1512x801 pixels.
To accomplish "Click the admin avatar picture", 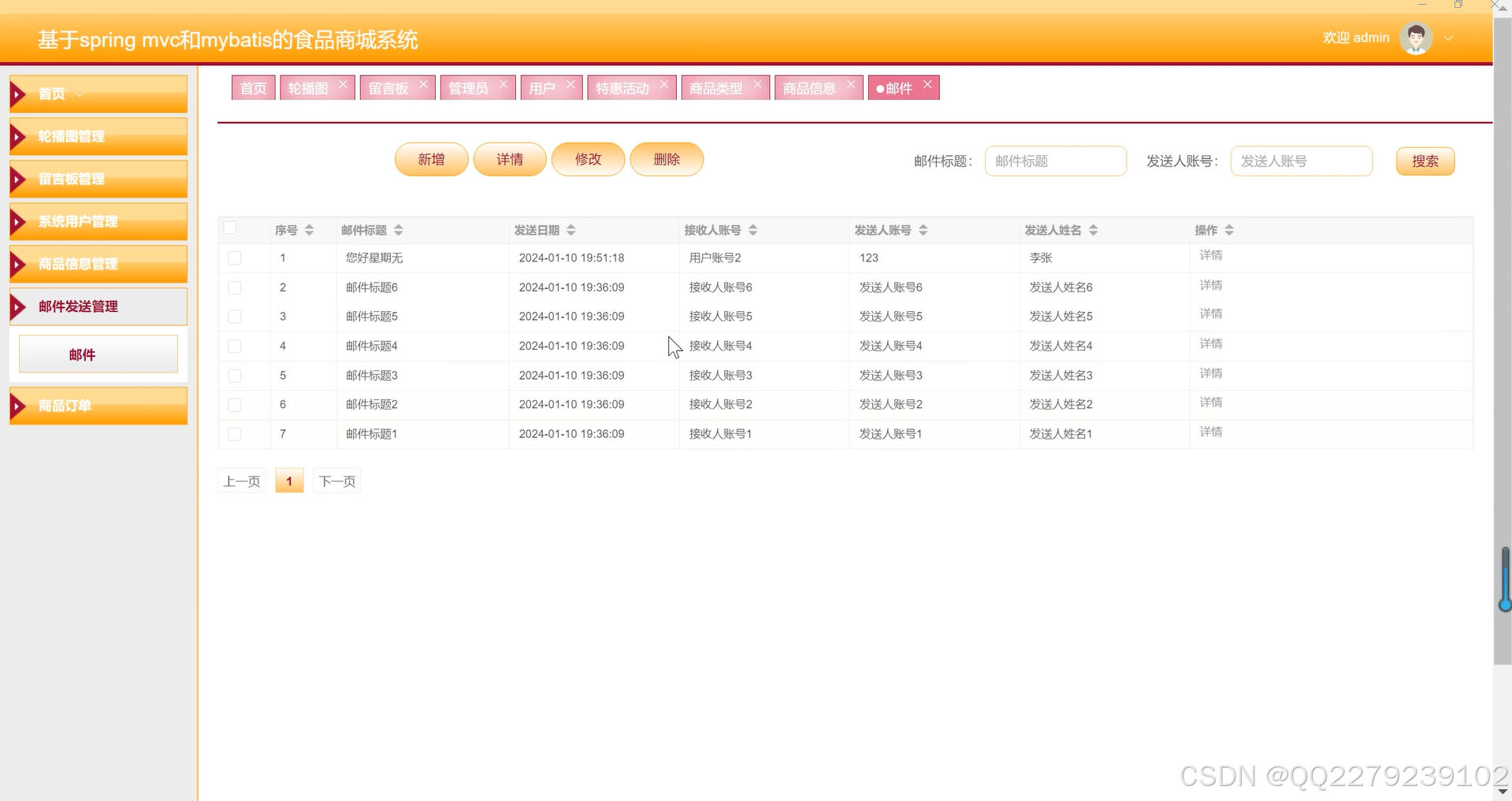I will [1416, 37].
